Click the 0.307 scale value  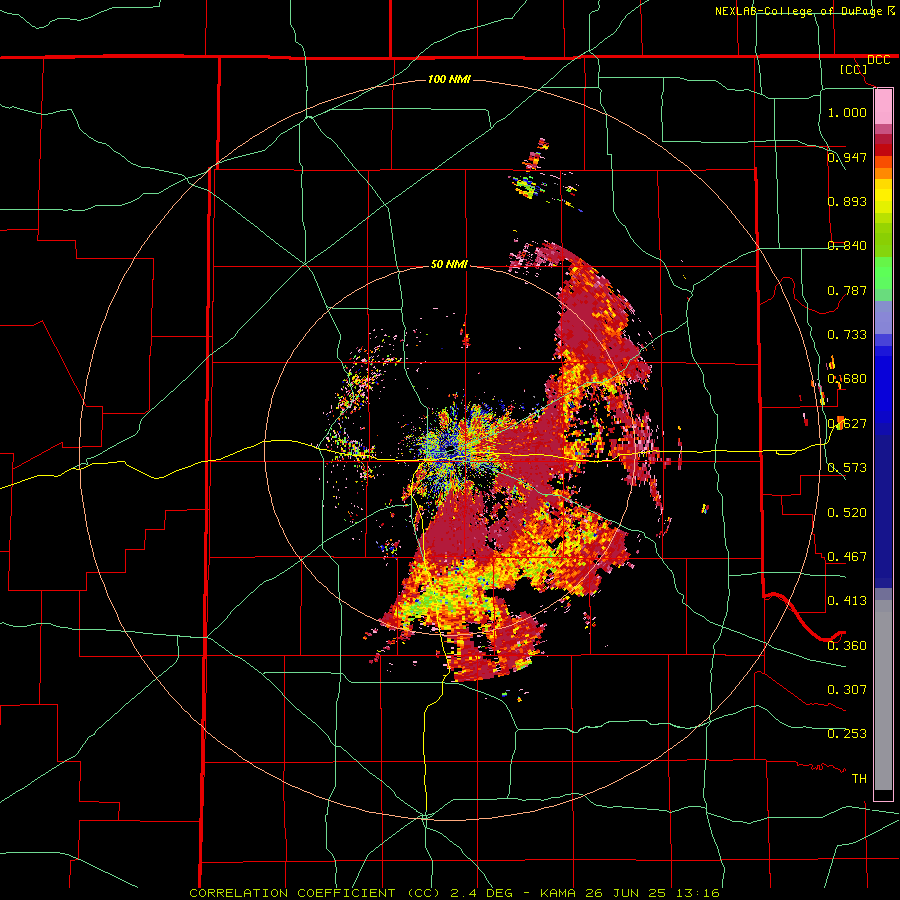point(847,689)
